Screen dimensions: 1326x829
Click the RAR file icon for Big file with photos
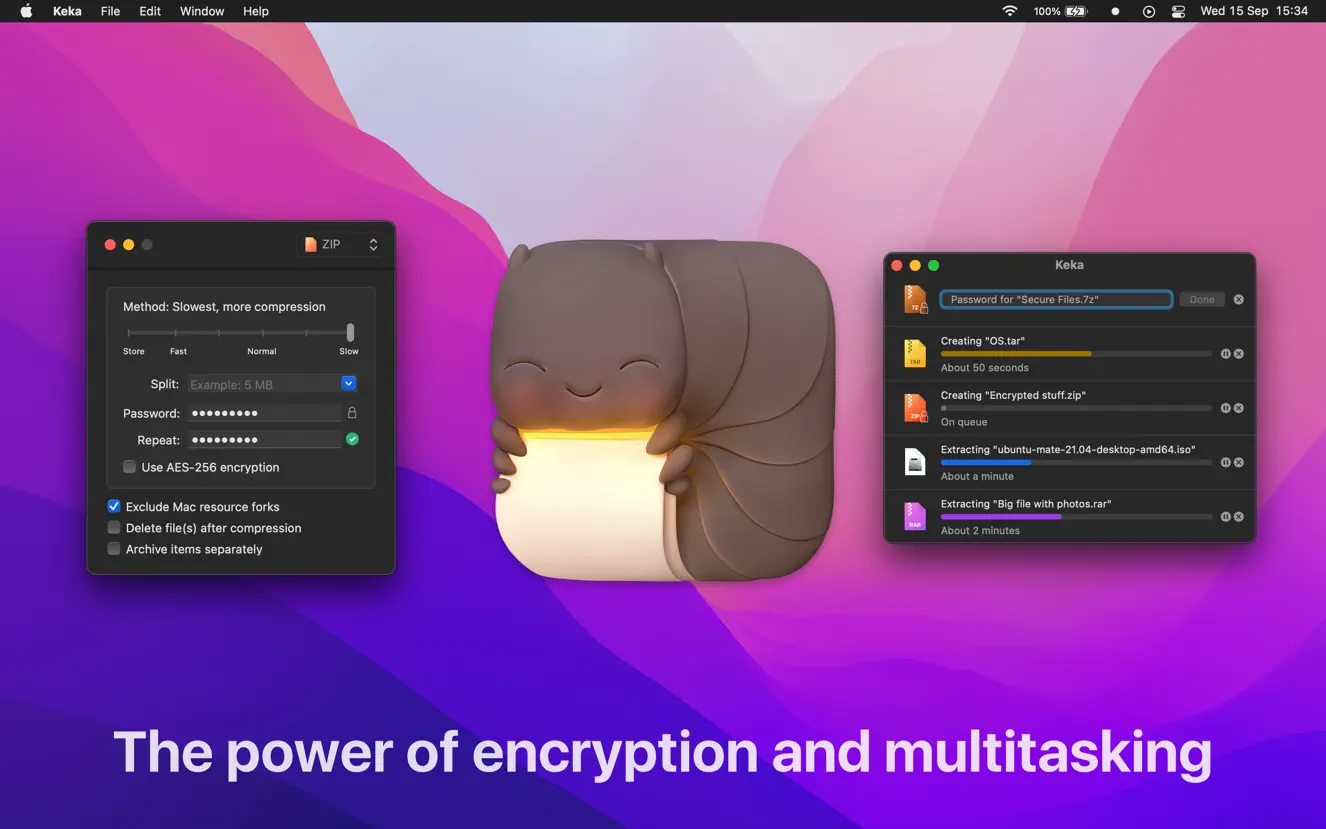(x=914, y=516)
